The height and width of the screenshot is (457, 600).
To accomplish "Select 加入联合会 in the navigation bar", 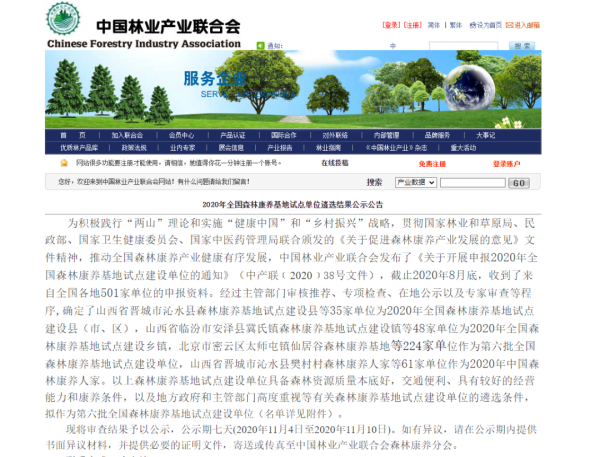I will (129, 135).
